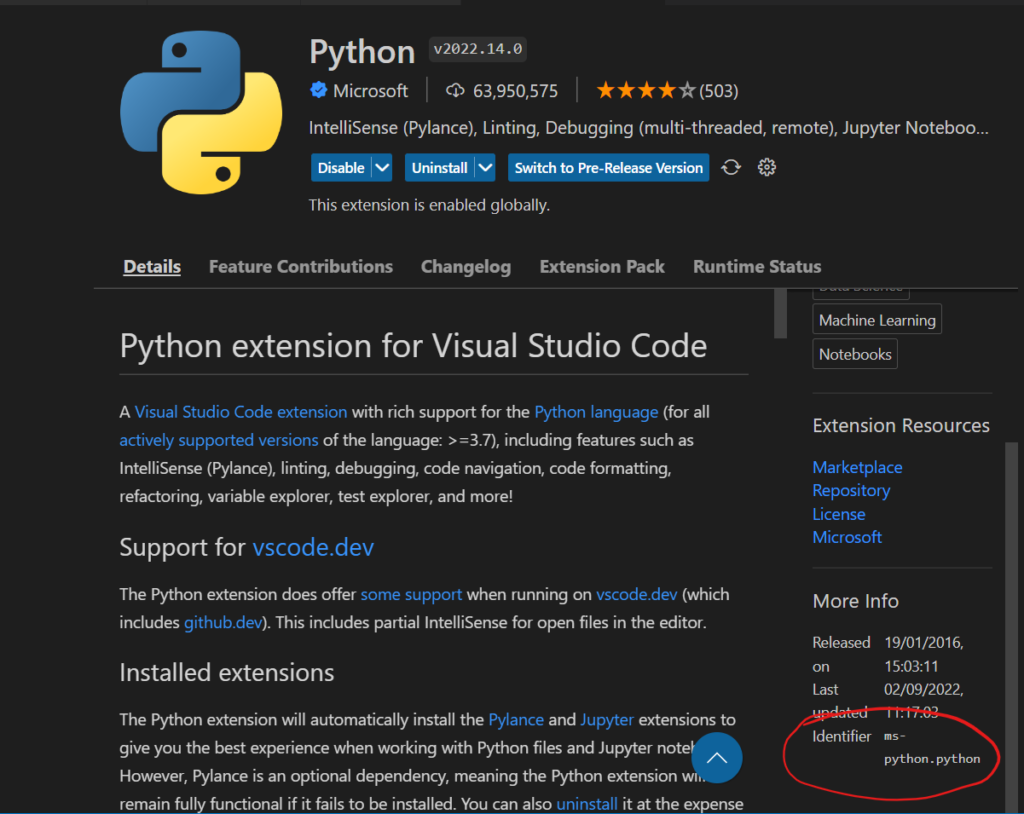
Task: Click the sync extension refresh icon
Action: pyautogui.click(x=731, y=167)
